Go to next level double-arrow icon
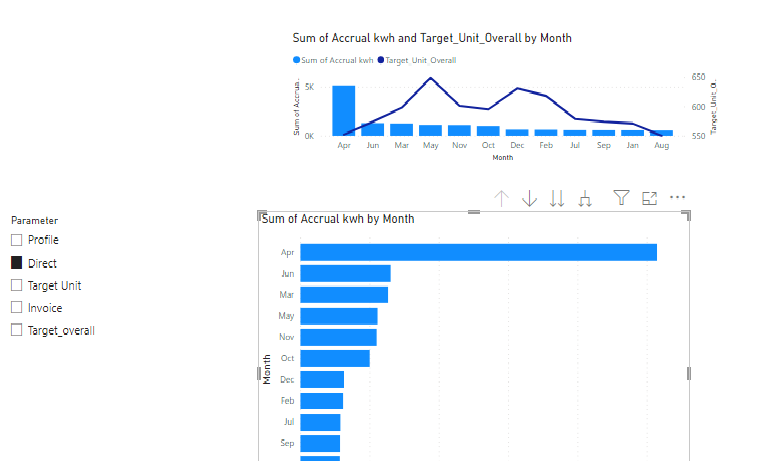Image resolution: width=762 pixels, height=461 pixels. pyautogui.click(x=557, y=198)
